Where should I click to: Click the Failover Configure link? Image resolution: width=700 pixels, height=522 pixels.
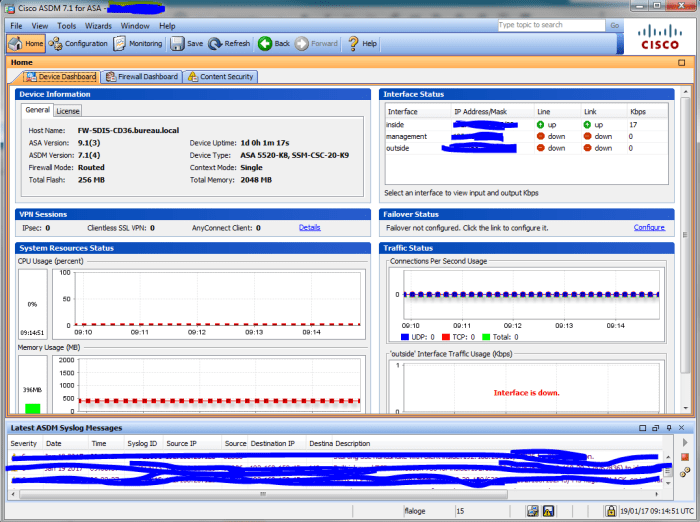[x=649, y=228]
